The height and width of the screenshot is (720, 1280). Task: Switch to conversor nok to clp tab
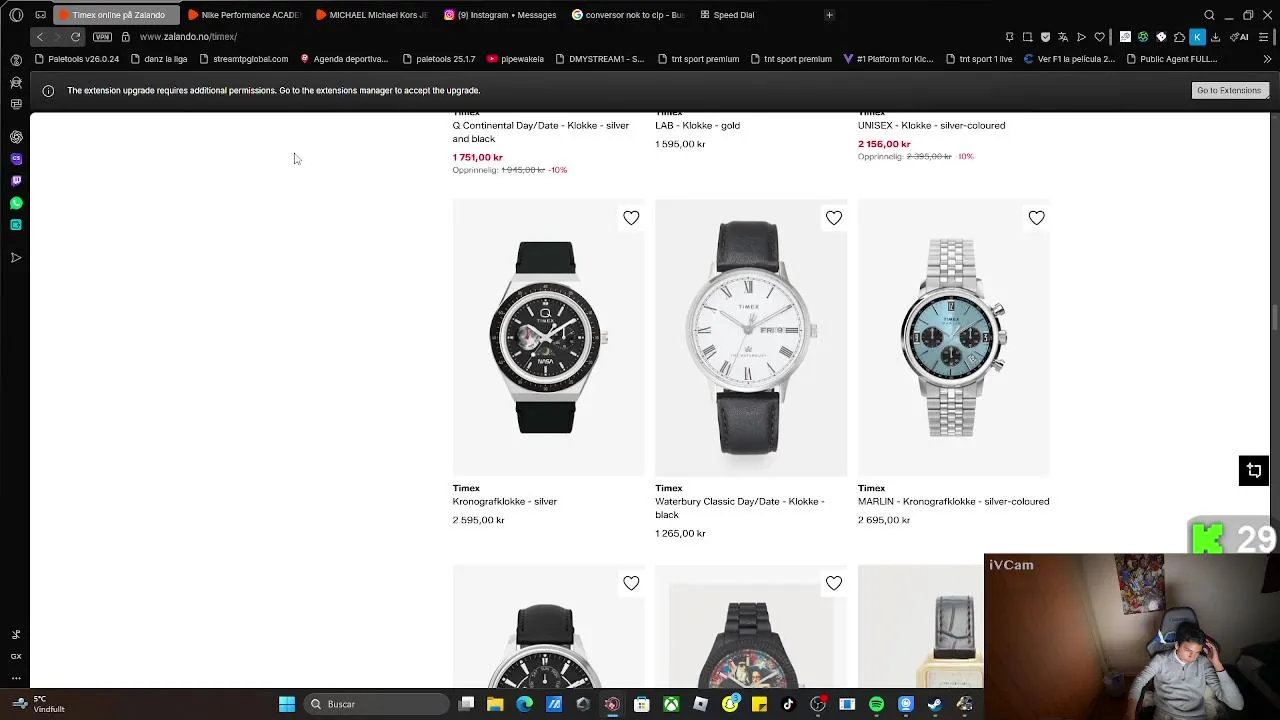tap(628, 15)
